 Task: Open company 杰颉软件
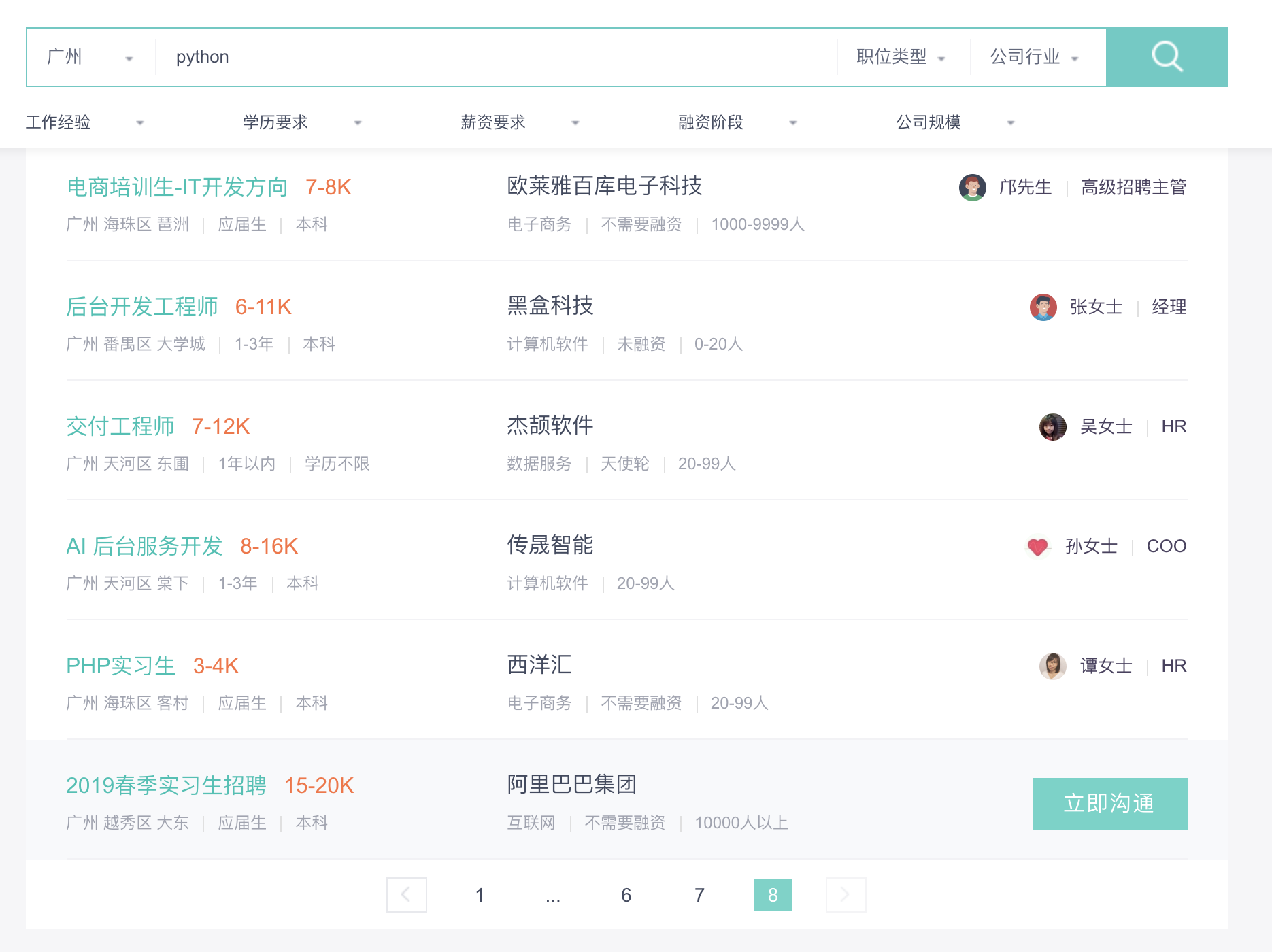[x=550, y=425]
